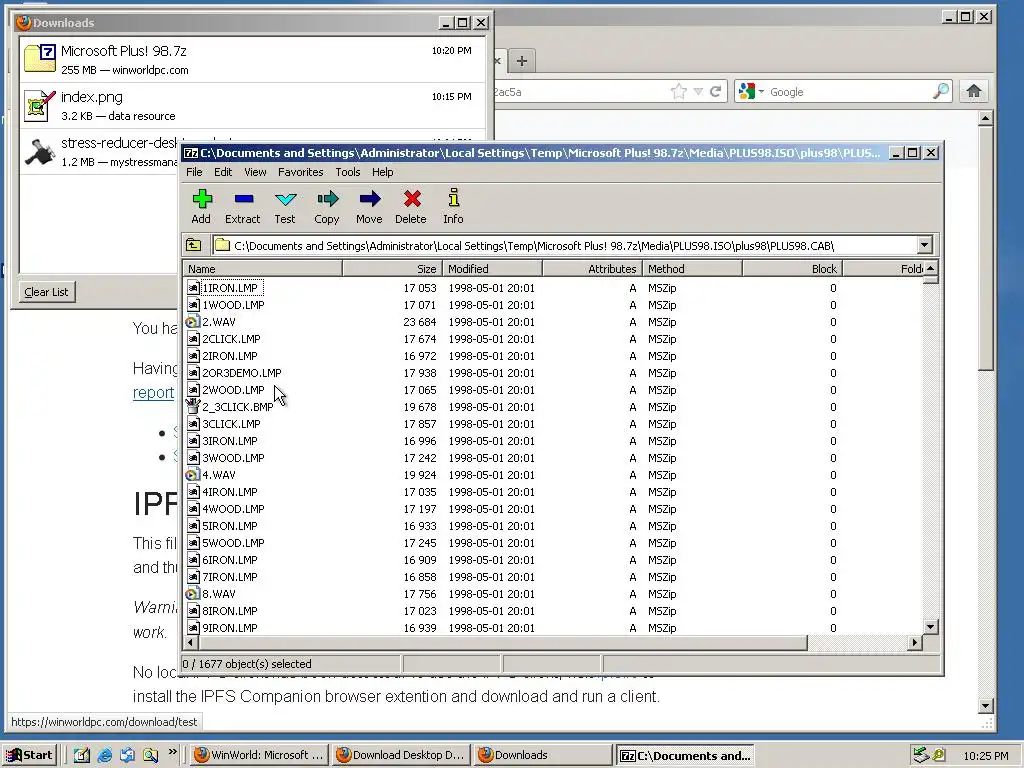Image resolution: width=1024 pixels, height=768 pixels.
Task: Reload the page in Firefox
Action: click(x=716, y=91)
